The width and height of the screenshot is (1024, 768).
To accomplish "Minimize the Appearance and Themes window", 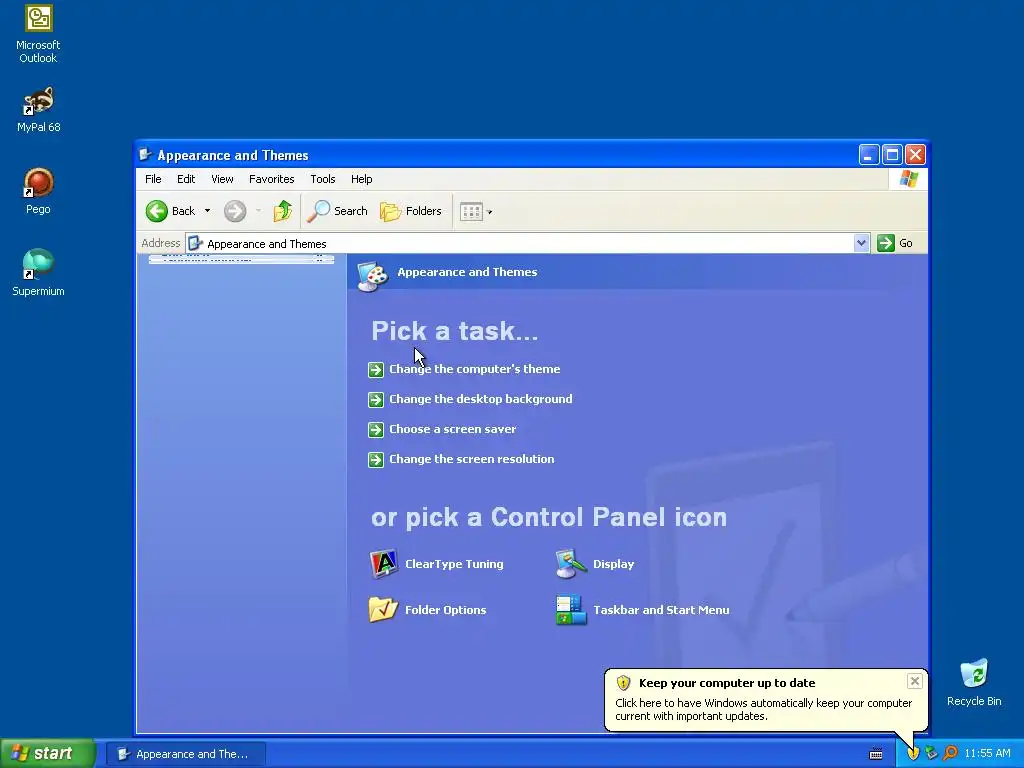I will coord(869,155).
